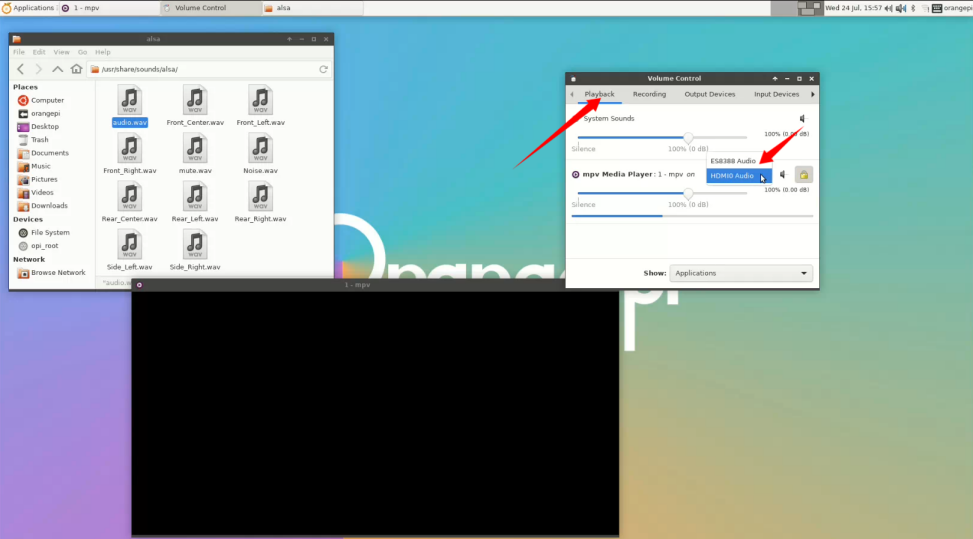Switch to the 1 - mpv taskbar button
This screenshot has height=539, width=973.
(109, 8)
